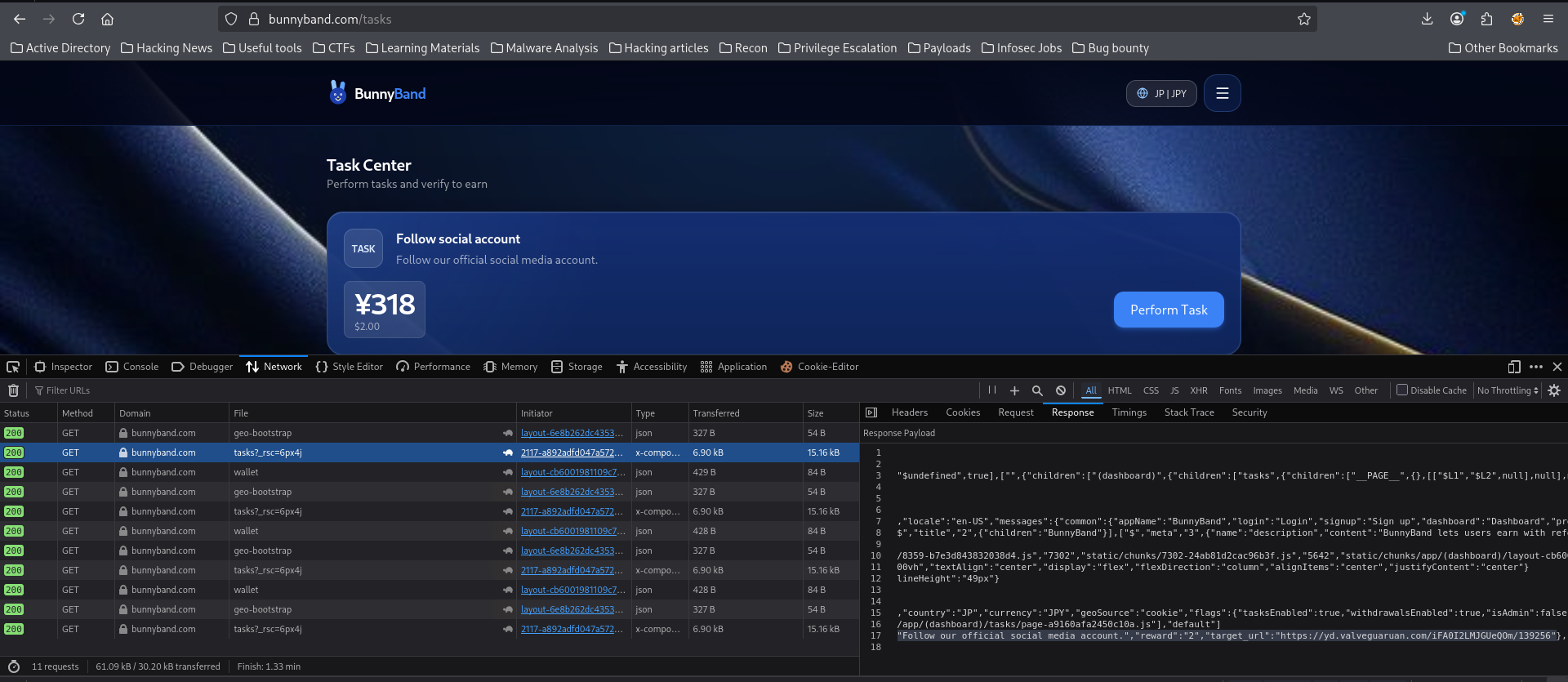Open the browser home page icon
The height and width of the screenshot is (682, 1568).
(x=107, y=19)
